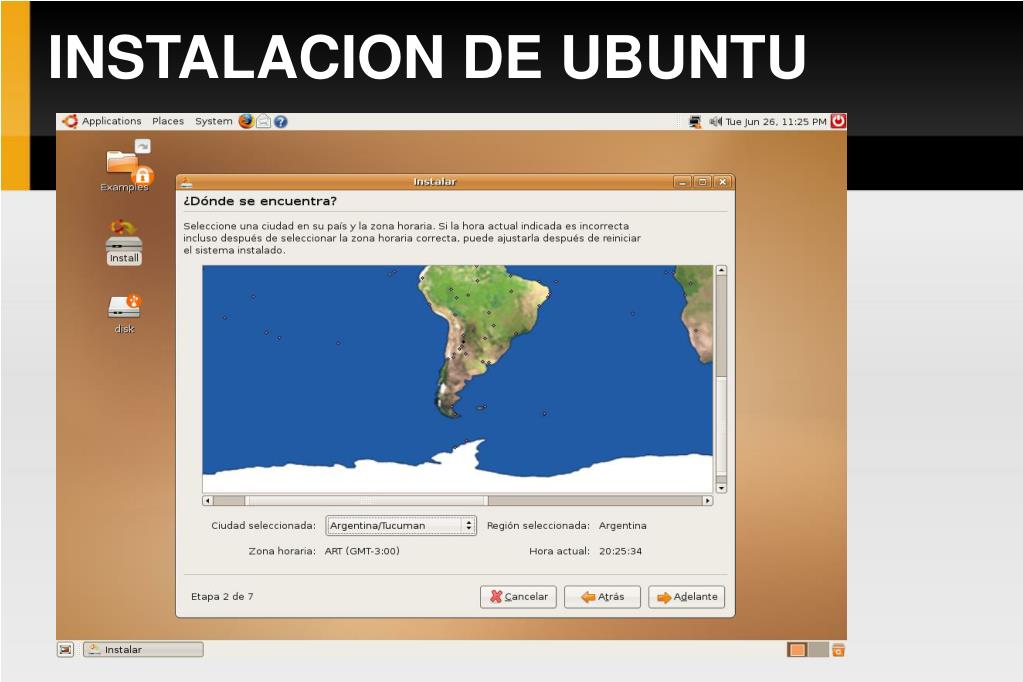Click the Etapa 2 de 7 label
This screenshot has height=682, width=1023.
coord(222,597)
